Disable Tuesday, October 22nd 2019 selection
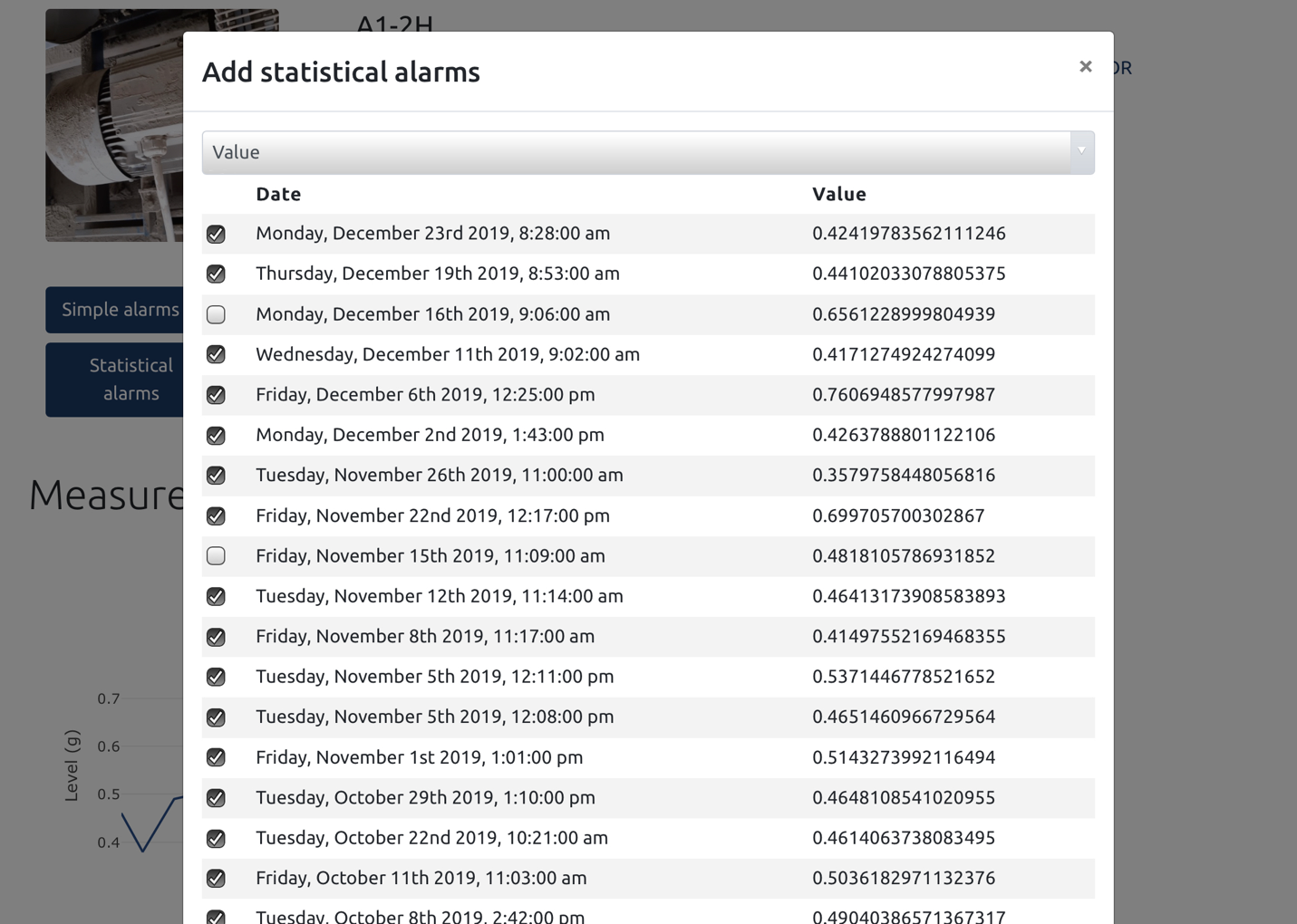This screenshot has width=1297, height=924. pos(216,838)
